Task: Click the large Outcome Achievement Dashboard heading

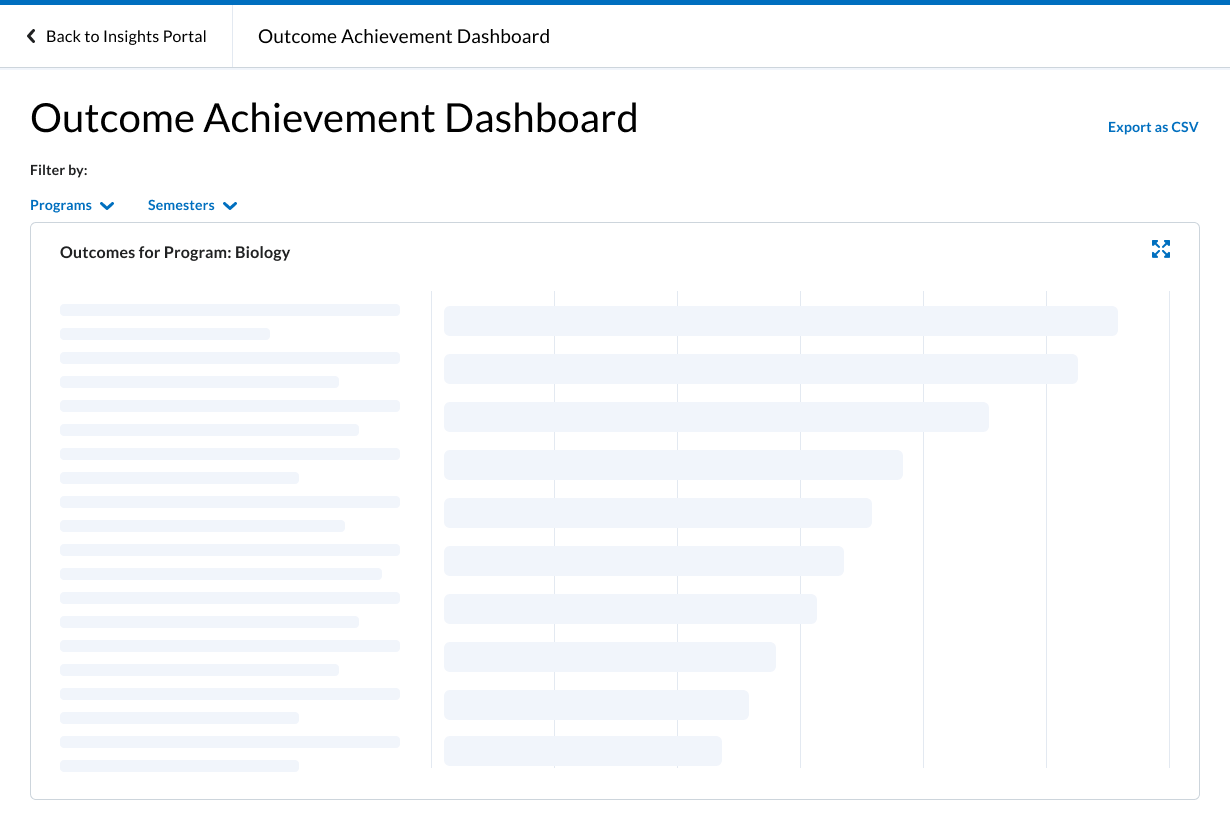Action: pos(334,118)
